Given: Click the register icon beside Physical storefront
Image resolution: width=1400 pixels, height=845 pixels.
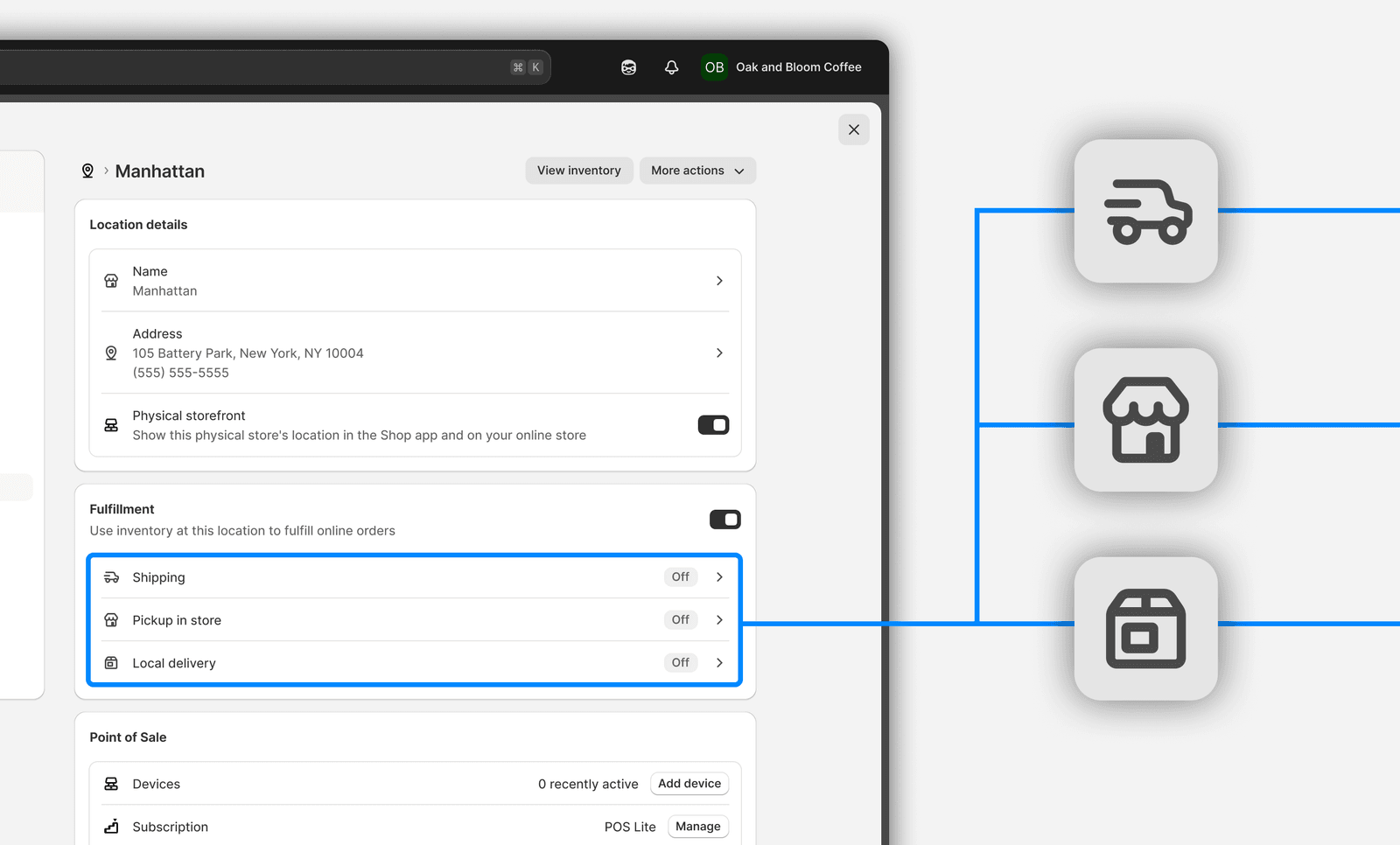Looking at the screenshot, I should (111, 425).
